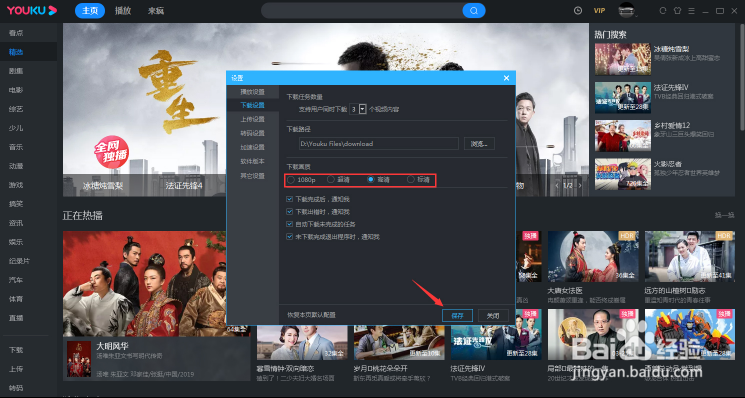The width and height of the screenshot is (745, 398).
Task: Click the 关闭 button in settings
Action: tap(493, 315)
